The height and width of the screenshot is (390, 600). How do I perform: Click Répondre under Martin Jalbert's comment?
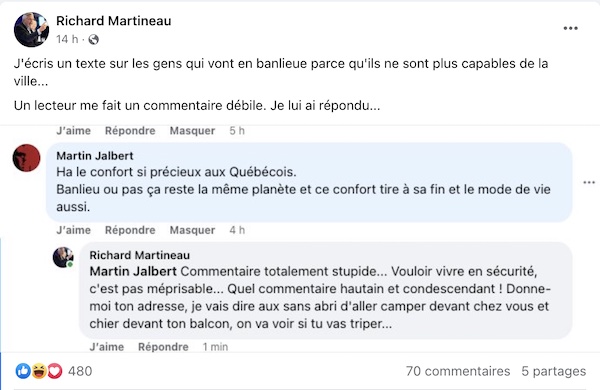[x=130, y=230]
